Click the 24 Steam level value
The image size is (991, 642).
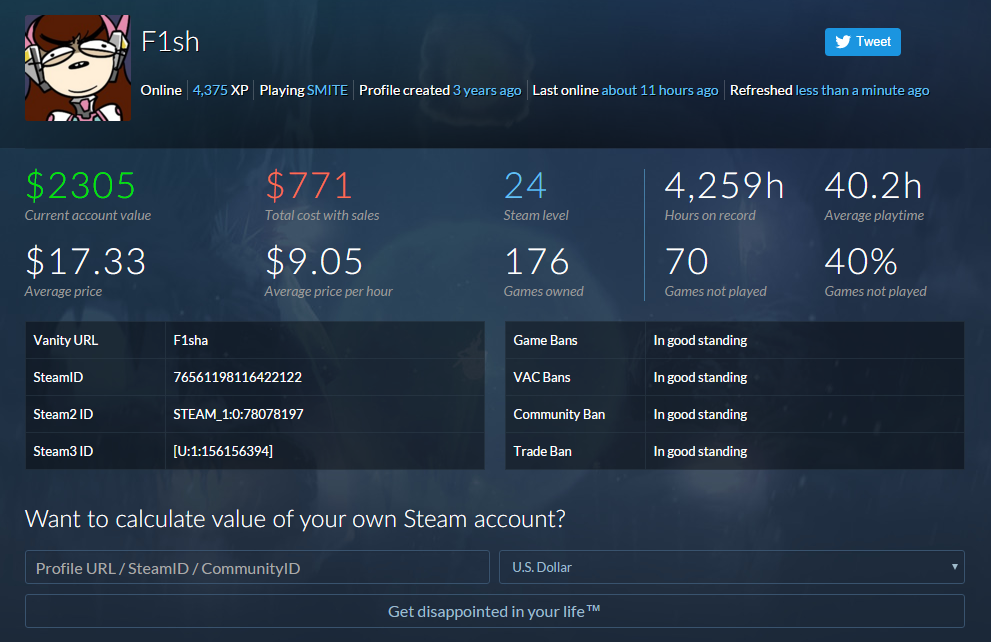click(525, 186)
